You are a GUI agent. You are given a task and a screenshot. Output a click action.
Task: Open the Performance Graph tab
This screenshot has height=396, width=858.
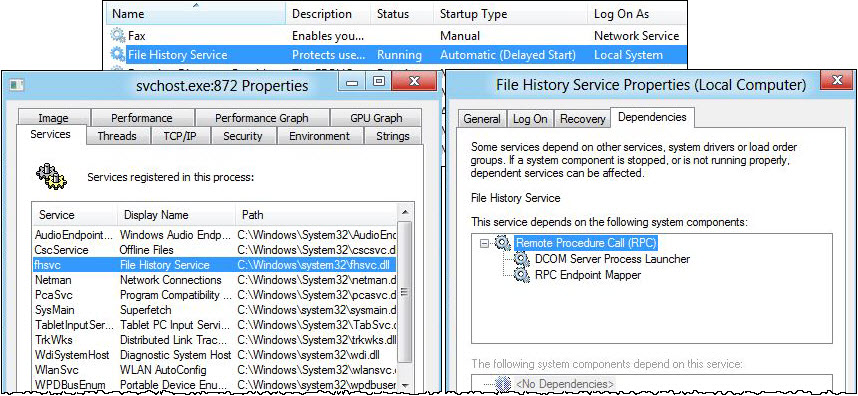[262, 118]
